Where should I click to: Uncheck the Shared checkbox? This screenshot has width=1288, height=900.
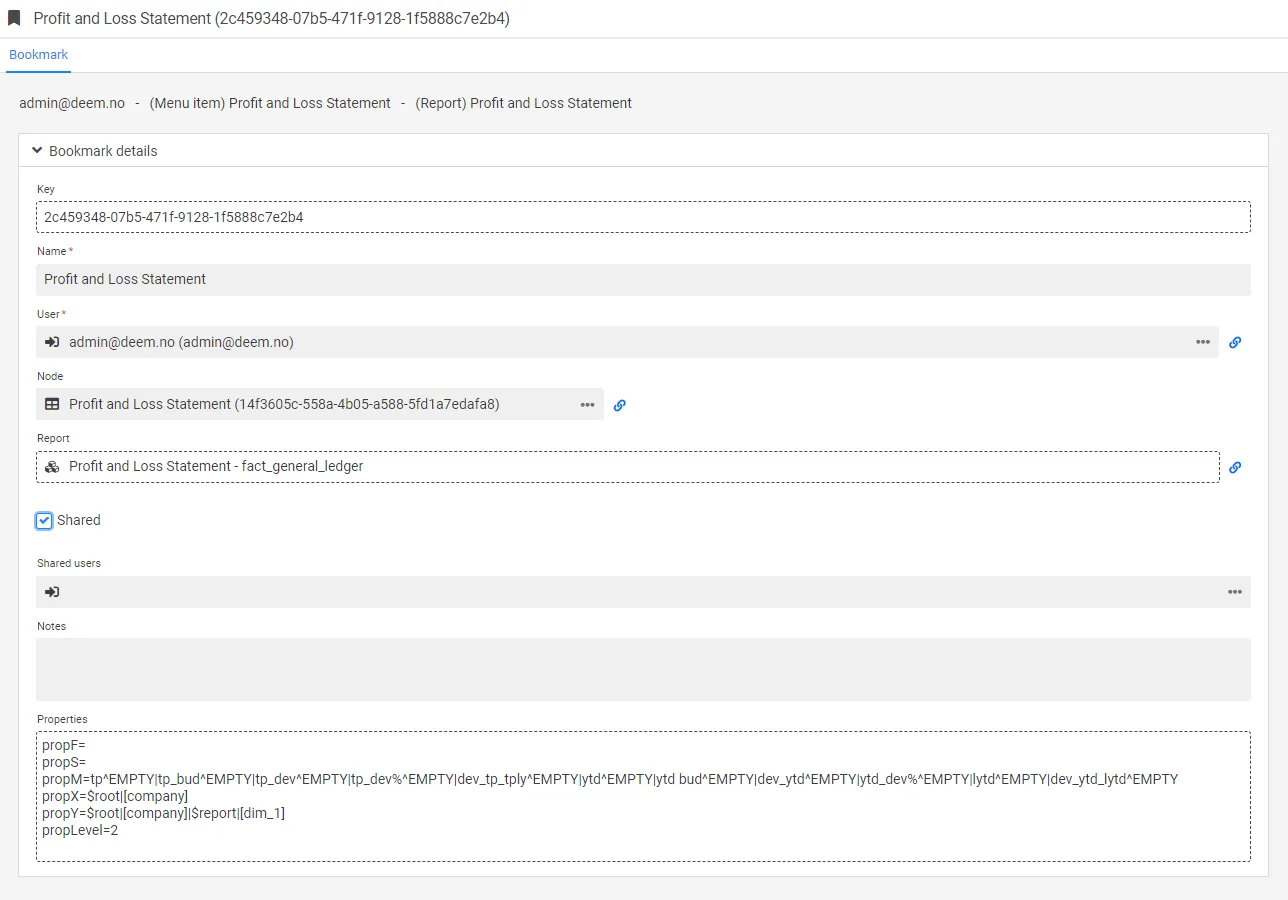click(x=44, y=521)
